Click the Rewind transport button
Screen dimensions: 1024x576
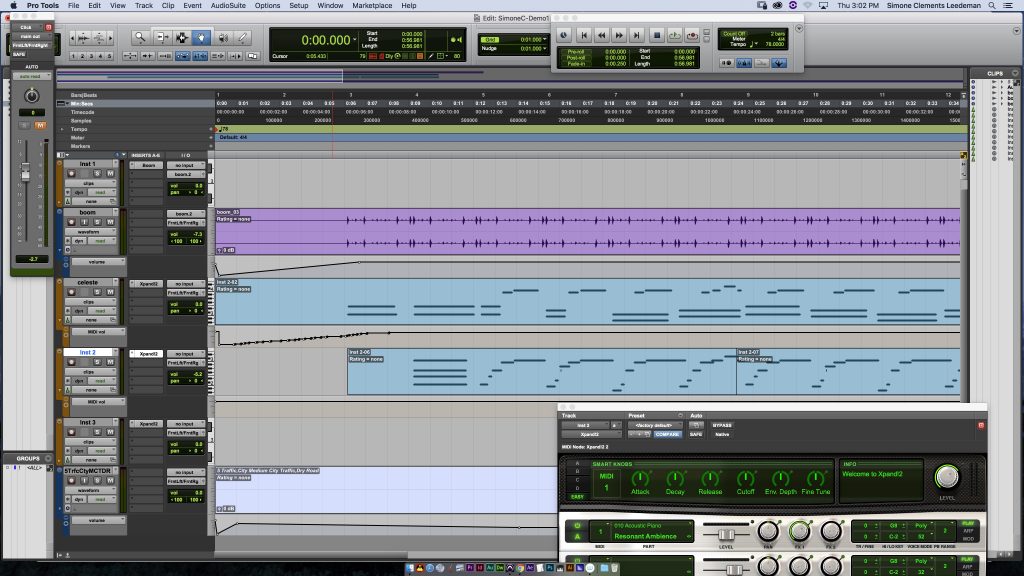coord(601,35)
